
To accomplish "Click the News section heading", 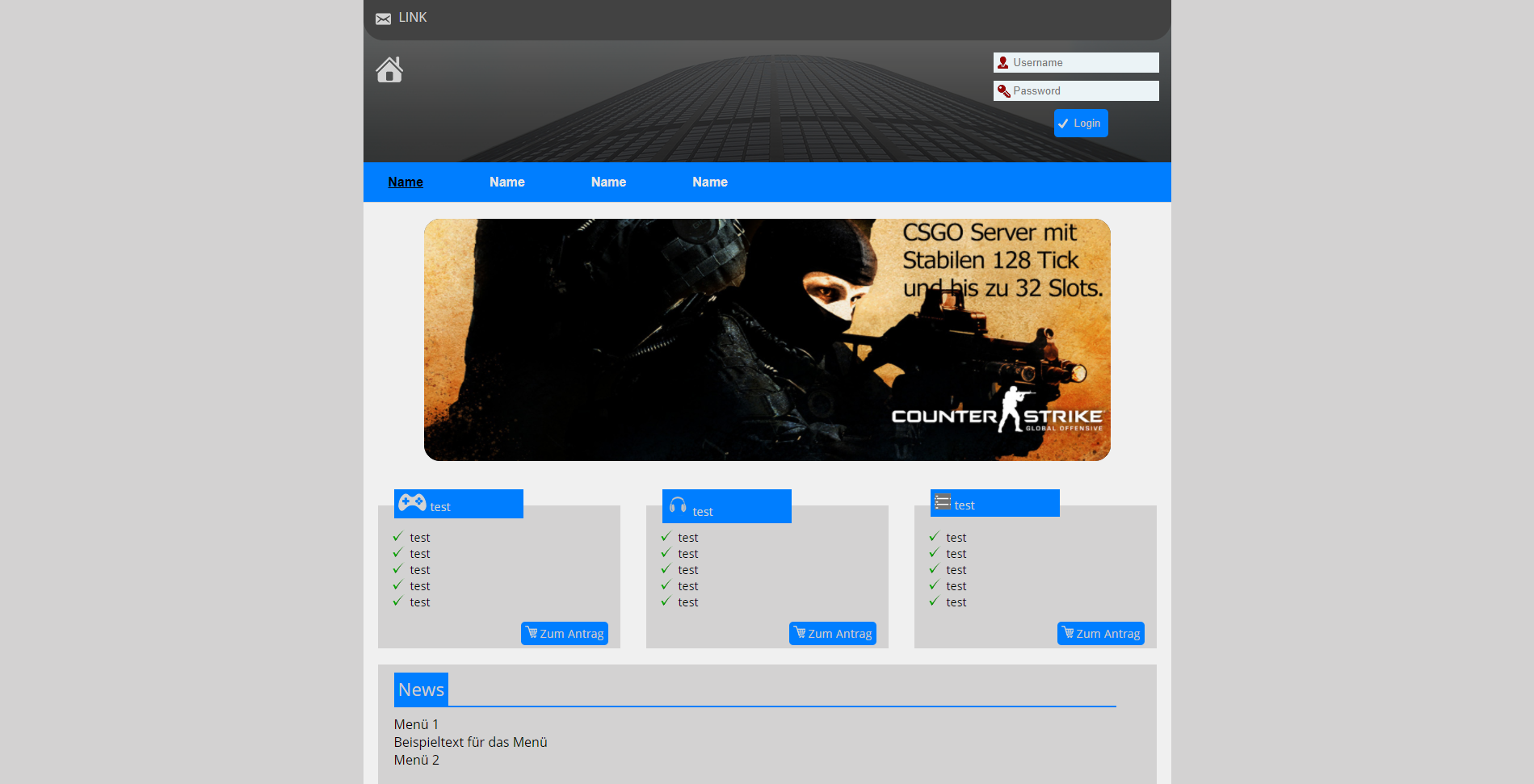I will [421, 690].
